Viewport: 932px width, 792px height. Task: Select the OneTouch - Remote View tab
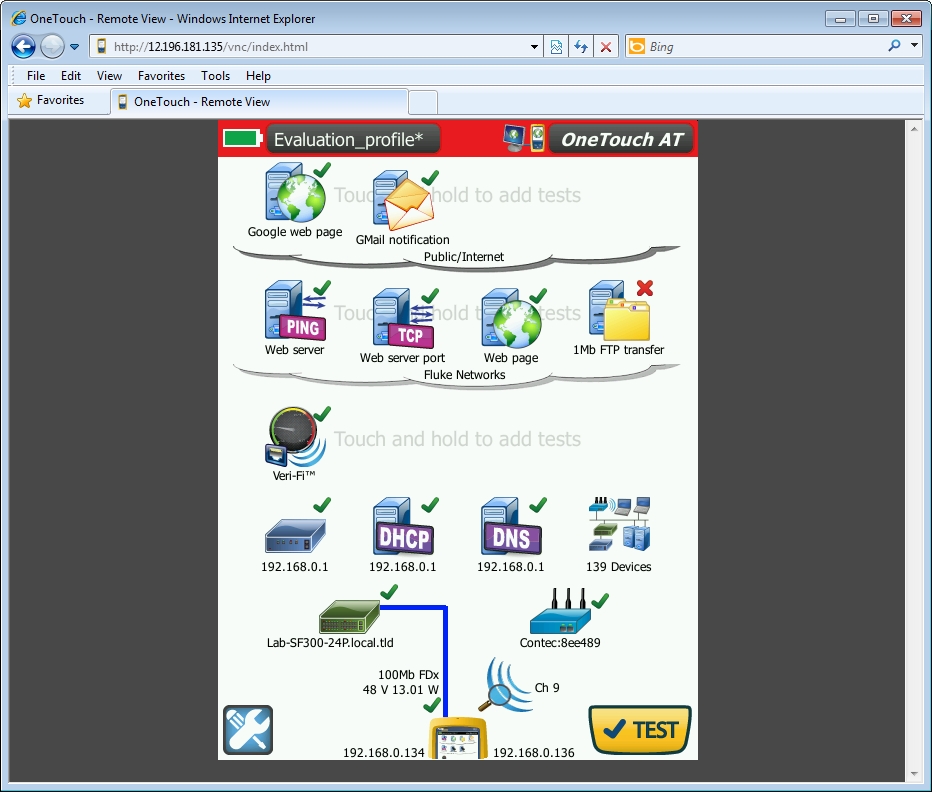tap(260, 102)
